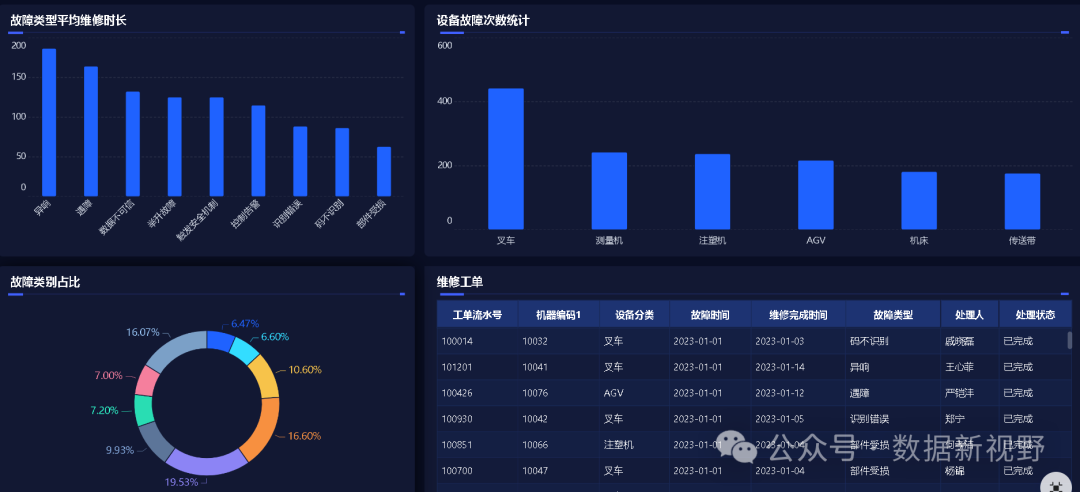Click the 机器编码1 column header
Screen dimensions: 1080x492
559,315
